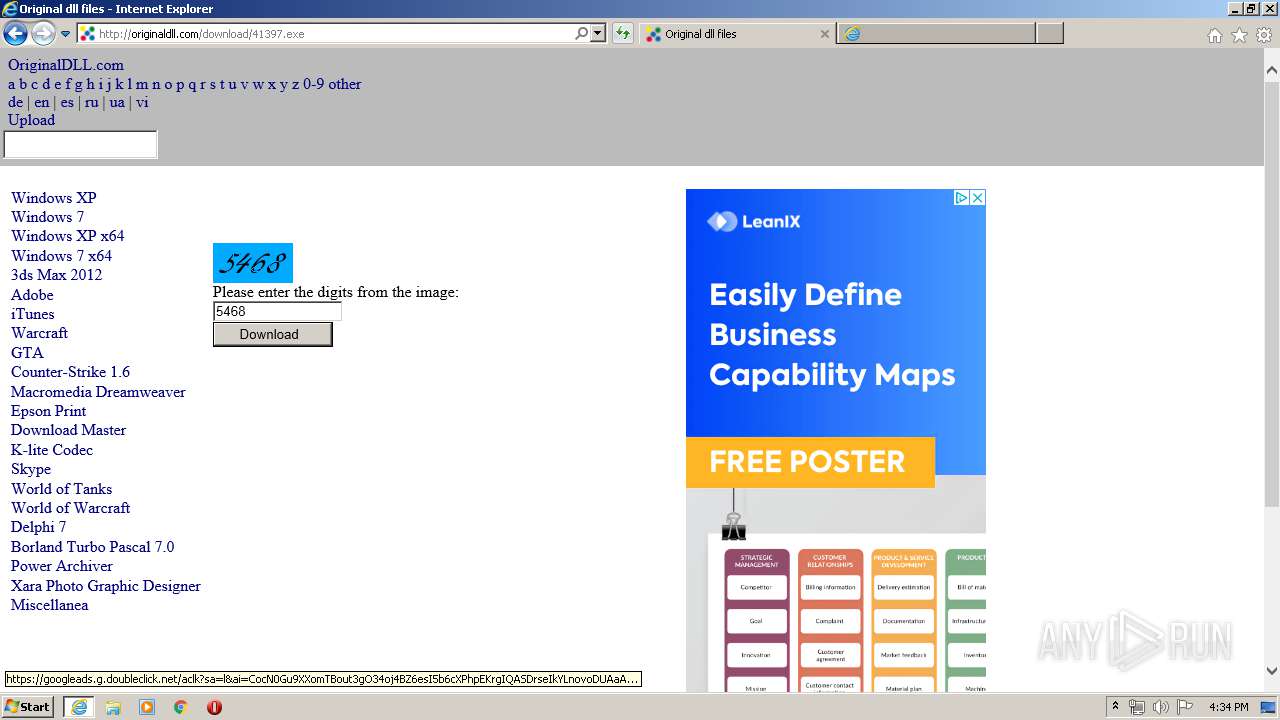Viewport: 1280px width, 720px height.
Task: Switch to the blank second browser tab
Action: click(x=936, y=34)
